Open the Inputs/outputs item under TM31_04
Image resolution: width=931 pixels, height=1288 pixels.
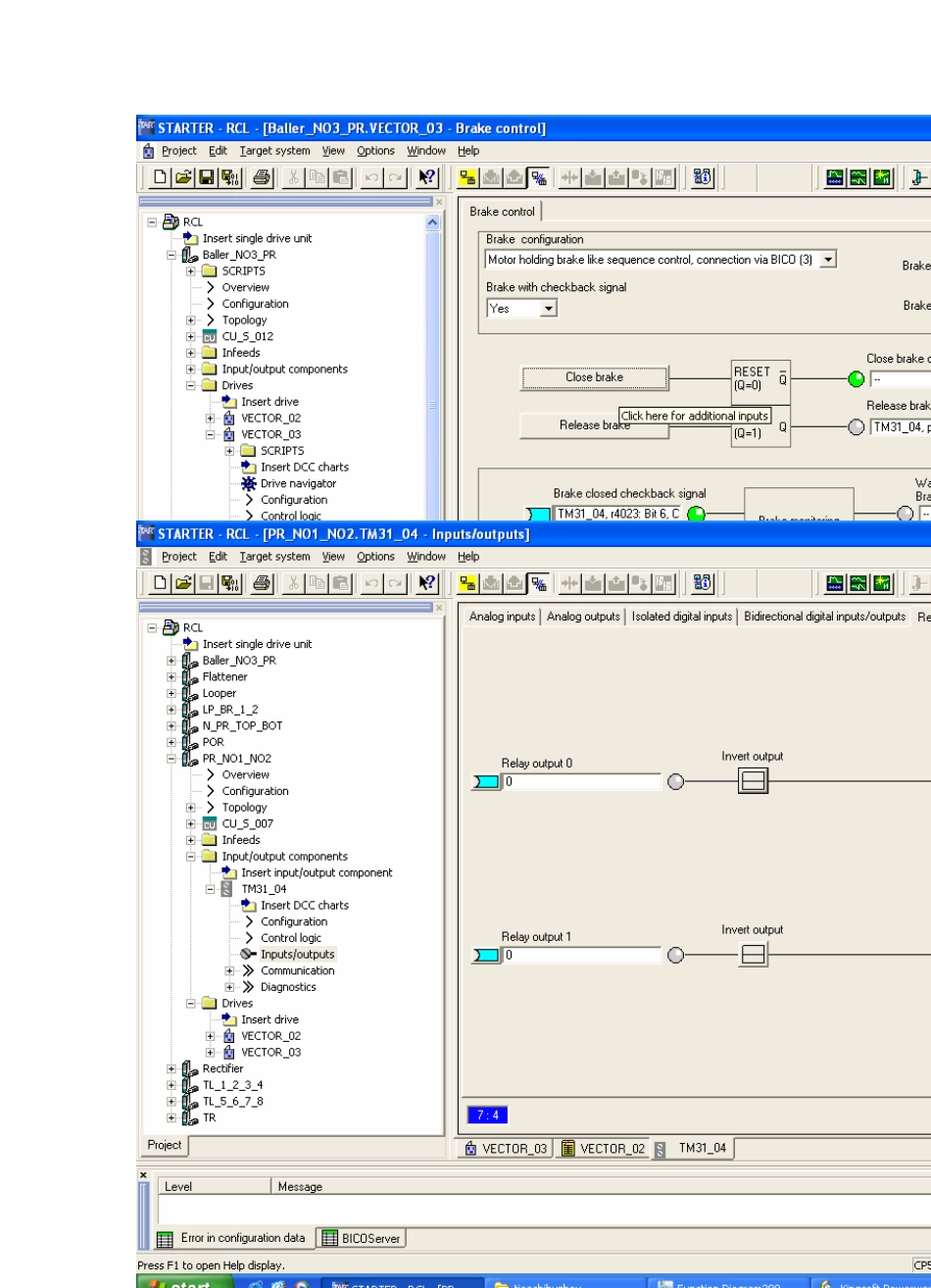click(297, 955)
